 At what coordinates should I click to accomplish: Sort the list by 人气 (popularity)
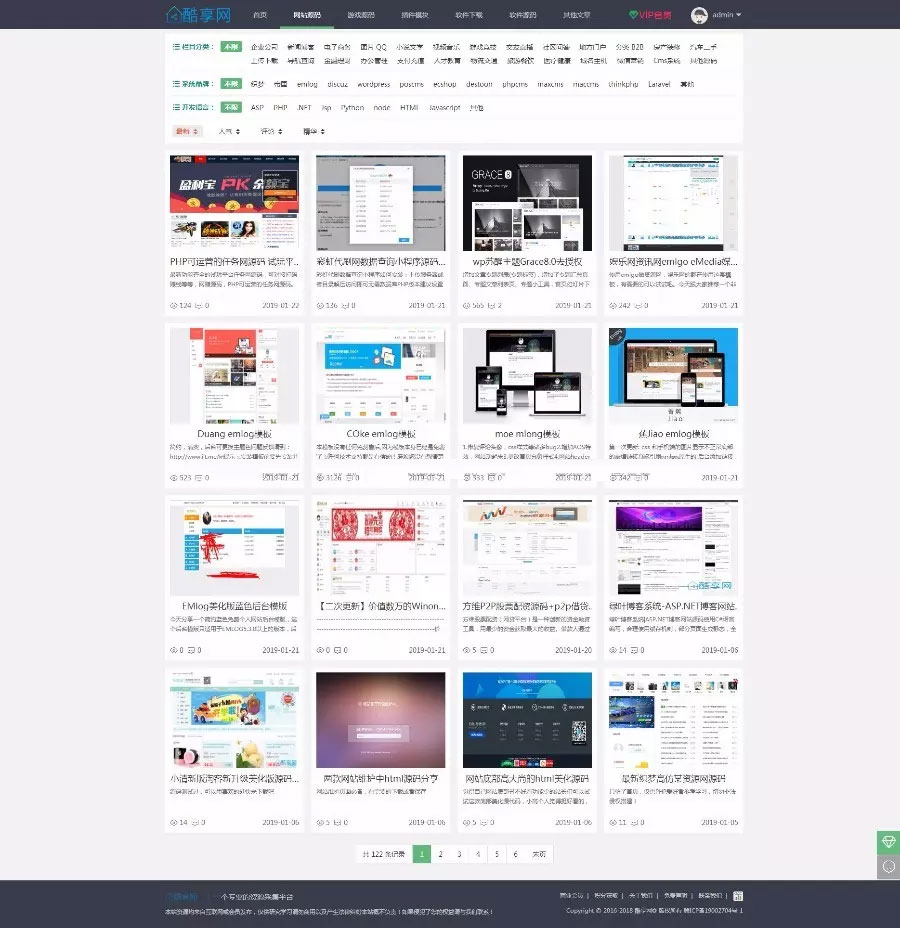click(x=226, y=131)
